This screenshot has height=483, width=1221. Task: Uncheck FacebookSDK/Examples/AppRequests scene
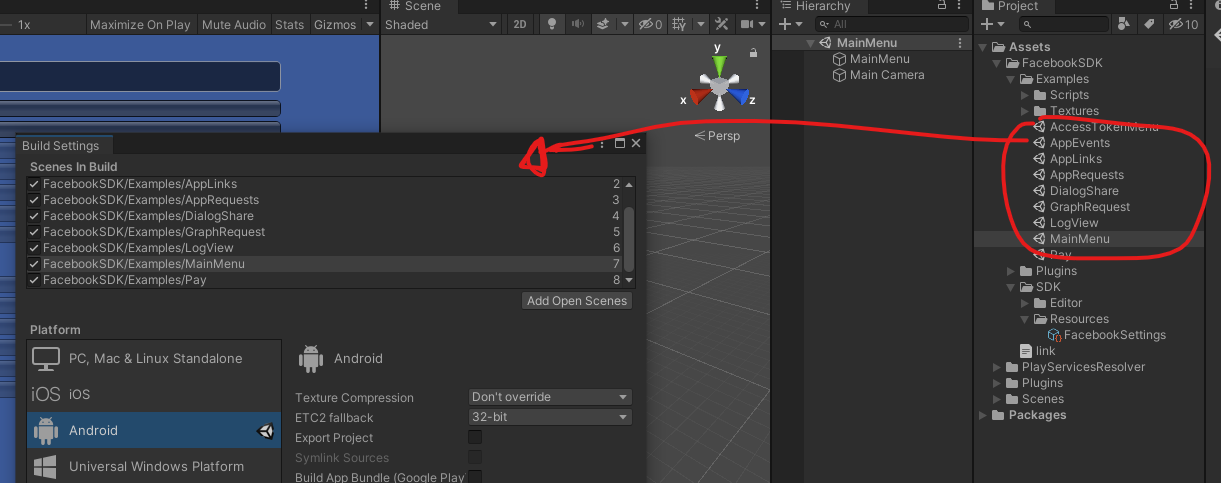[35, 200]
